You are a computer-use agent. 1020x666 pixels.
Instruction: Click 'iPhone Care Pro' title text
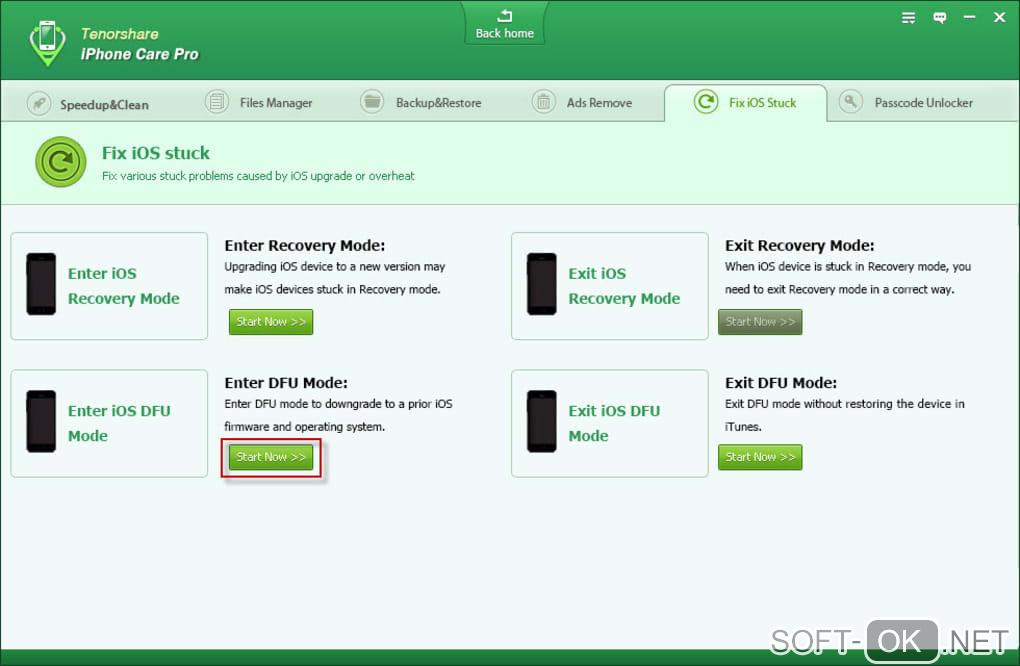coord(139,54)
